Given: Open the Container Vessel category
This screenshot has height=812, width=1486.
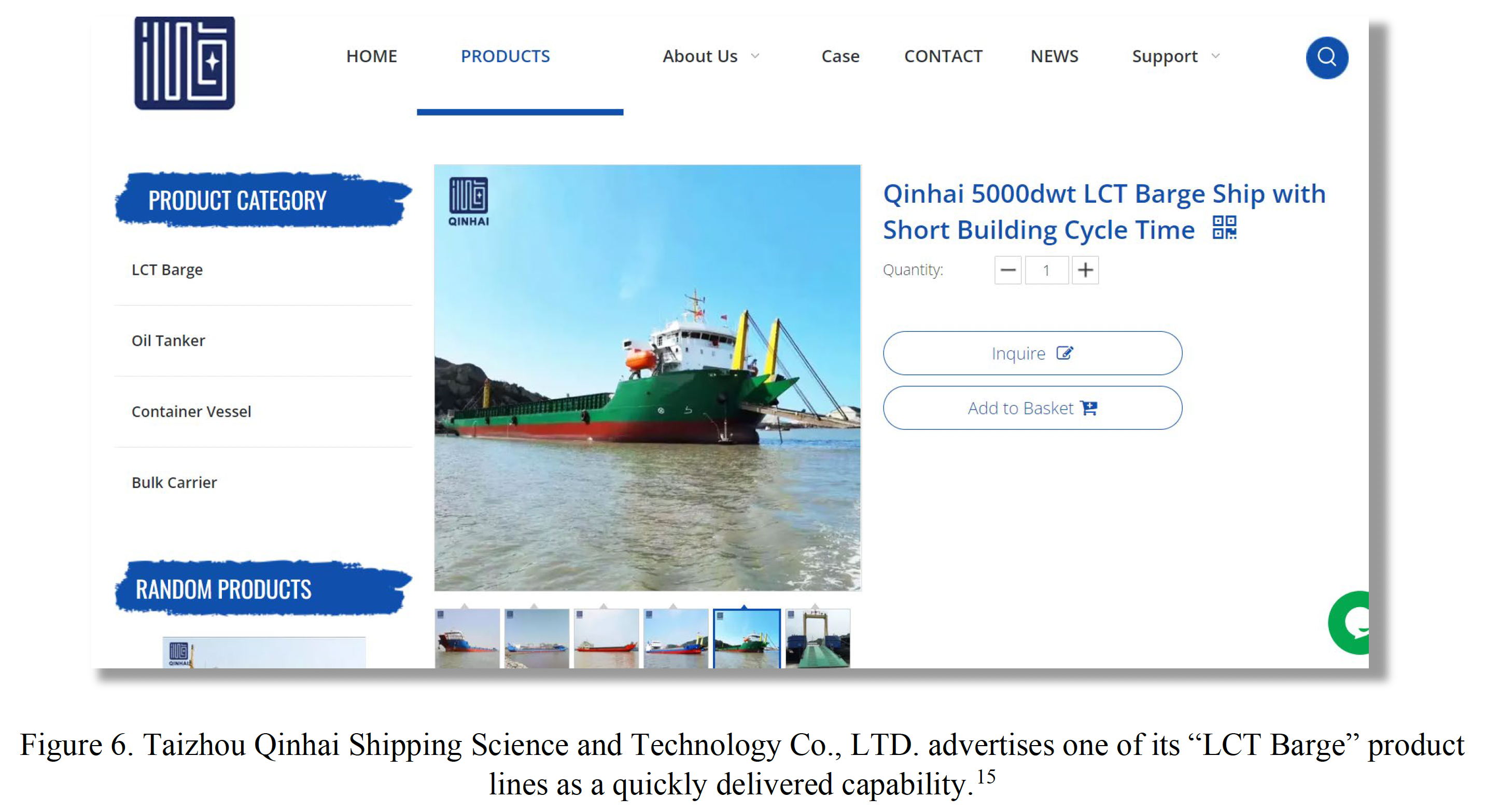Looking at the screenshot, I should click(191, 411).
